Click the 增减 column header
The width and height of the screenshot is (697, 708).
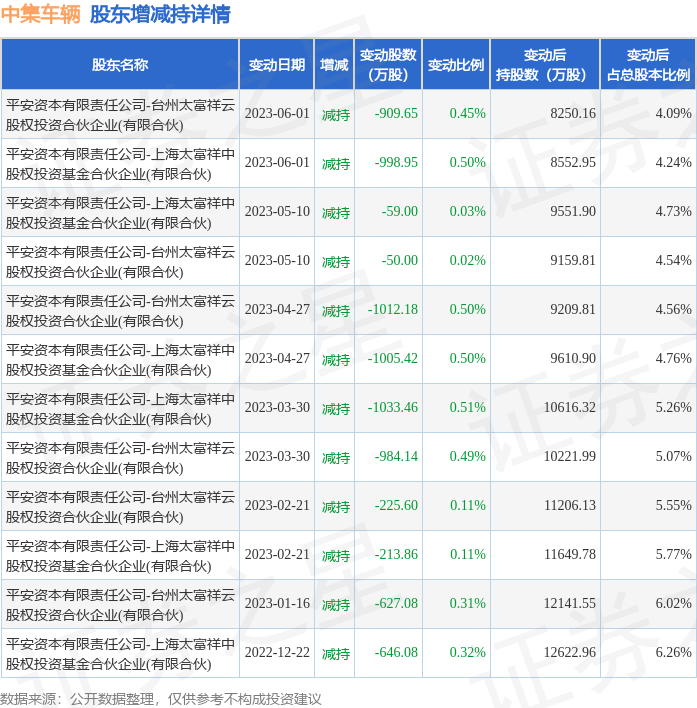click(334, 65)
